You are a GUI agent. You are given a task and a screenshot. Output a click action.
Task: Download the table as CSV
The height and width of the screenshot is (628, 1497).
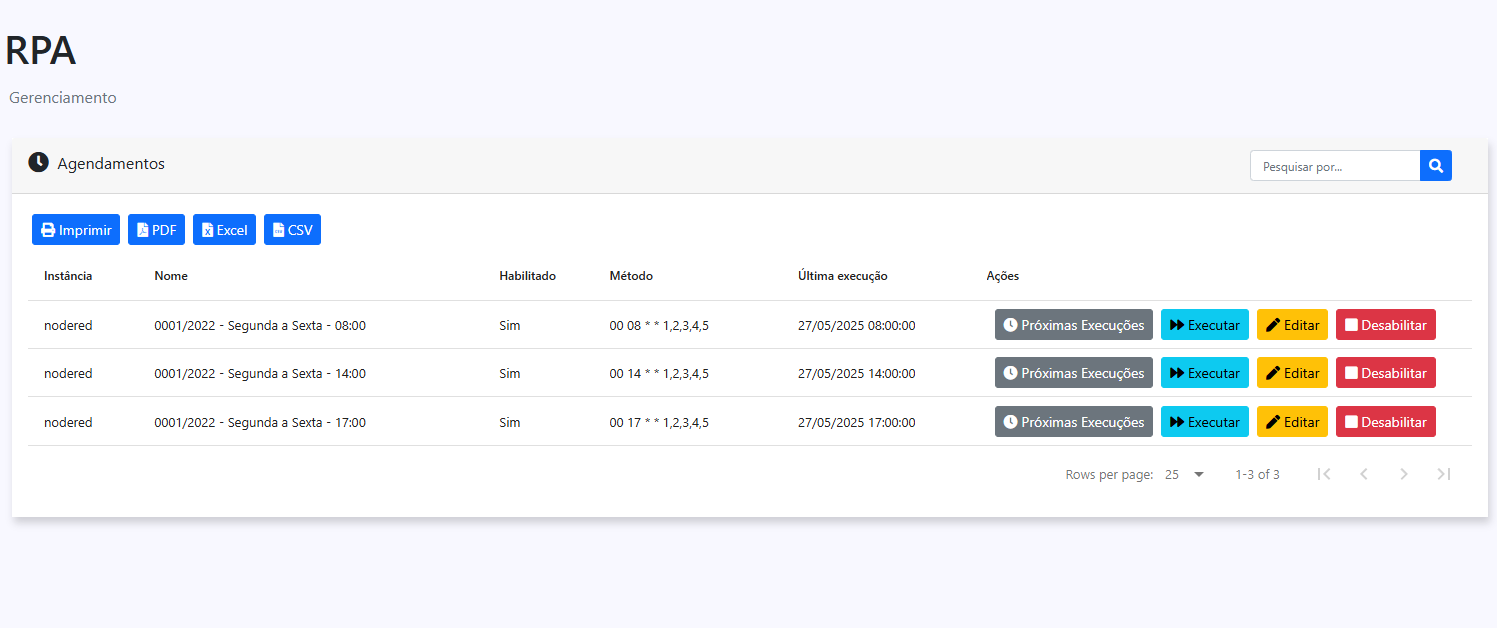coord(292,230)
